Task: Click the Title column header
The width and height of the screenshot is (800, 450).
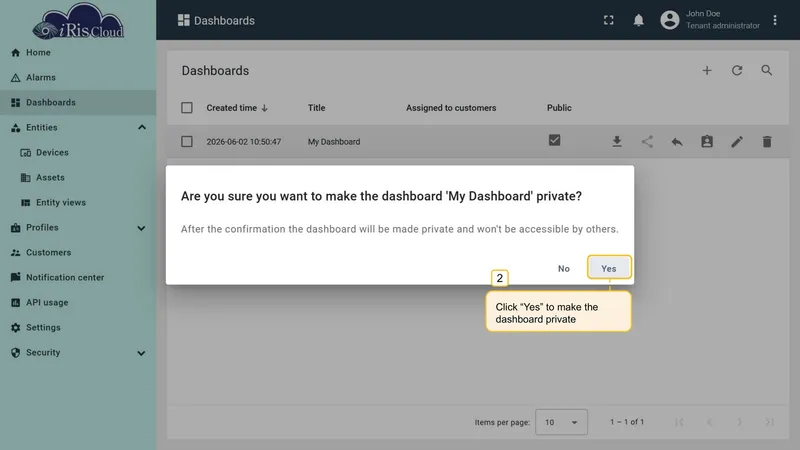Action: click(x=316, y=108)
